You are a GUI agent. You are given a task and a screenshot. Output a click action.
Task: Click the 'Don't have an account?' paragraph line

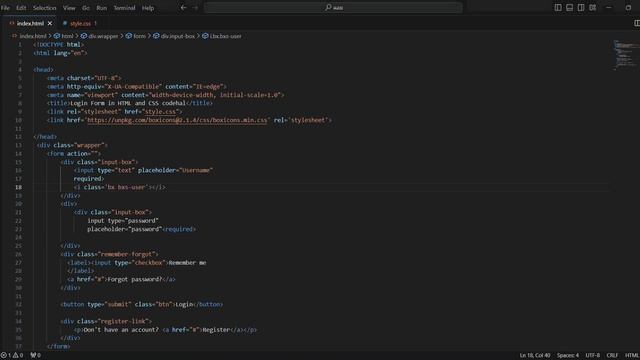tap(166, 330)
